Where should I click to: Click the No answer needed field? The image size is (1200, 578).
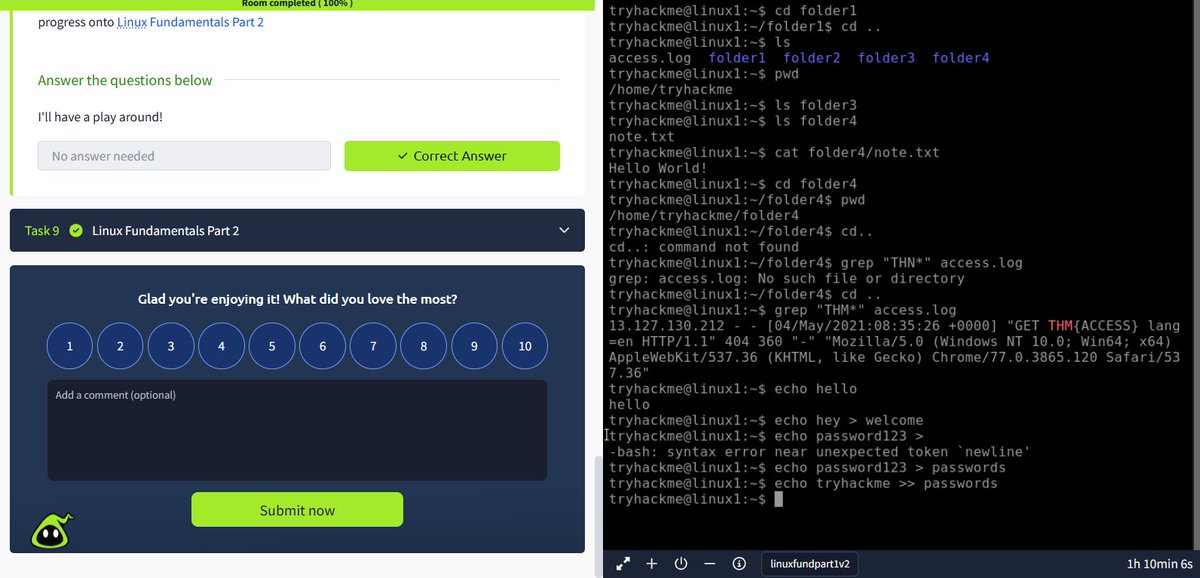tap(184, 156)
